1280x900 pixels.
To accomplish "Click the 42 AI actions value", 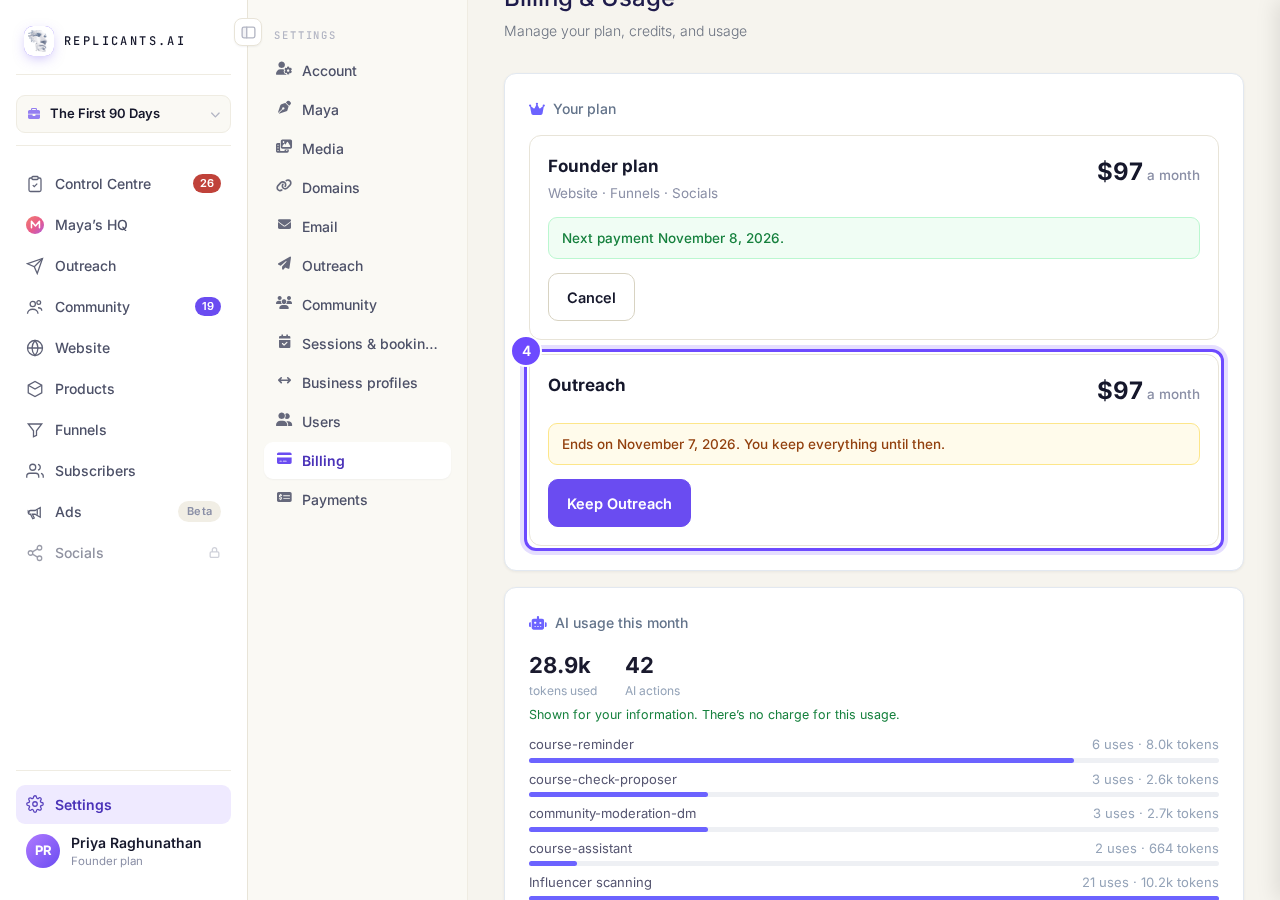I will point(639,665).
